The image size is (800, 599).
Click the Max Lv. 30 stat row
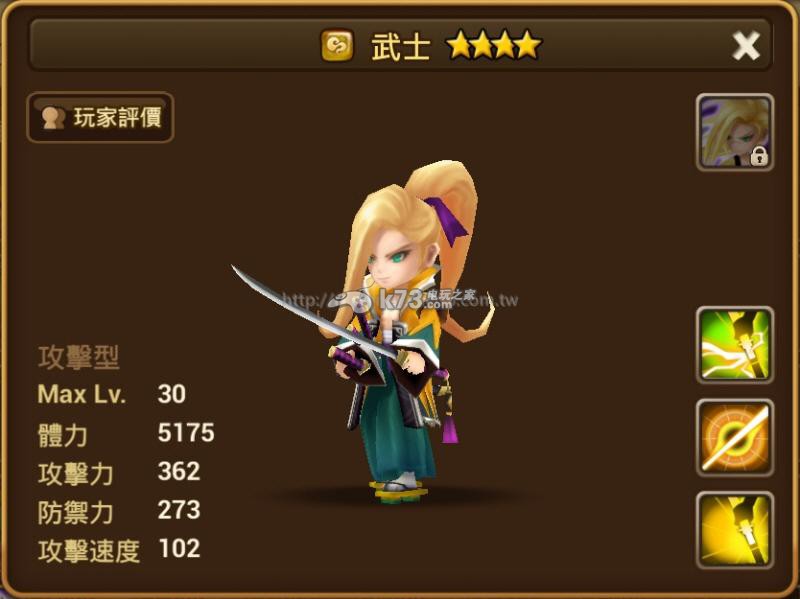tap(112, 394)
